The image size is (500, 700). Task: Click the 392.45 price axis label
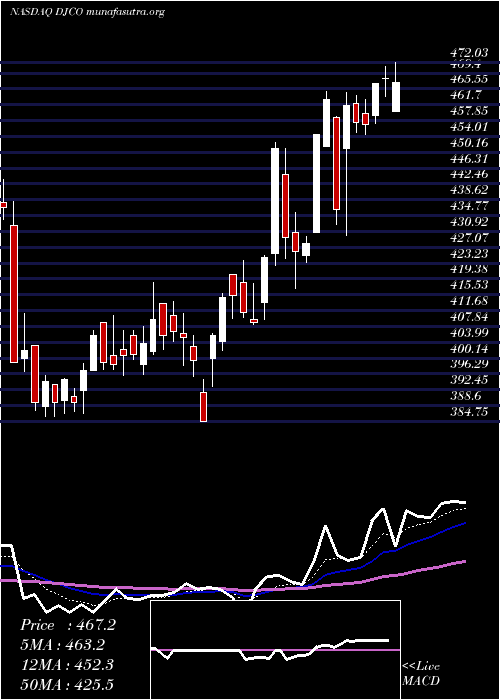(x=469, y=380)
